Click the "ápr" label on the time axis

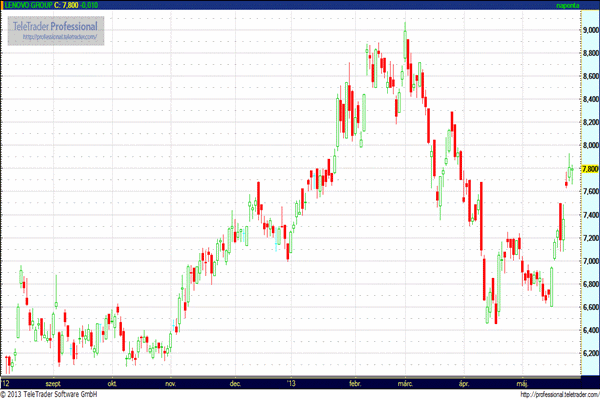pyautogui.click(x=463, y=383)
